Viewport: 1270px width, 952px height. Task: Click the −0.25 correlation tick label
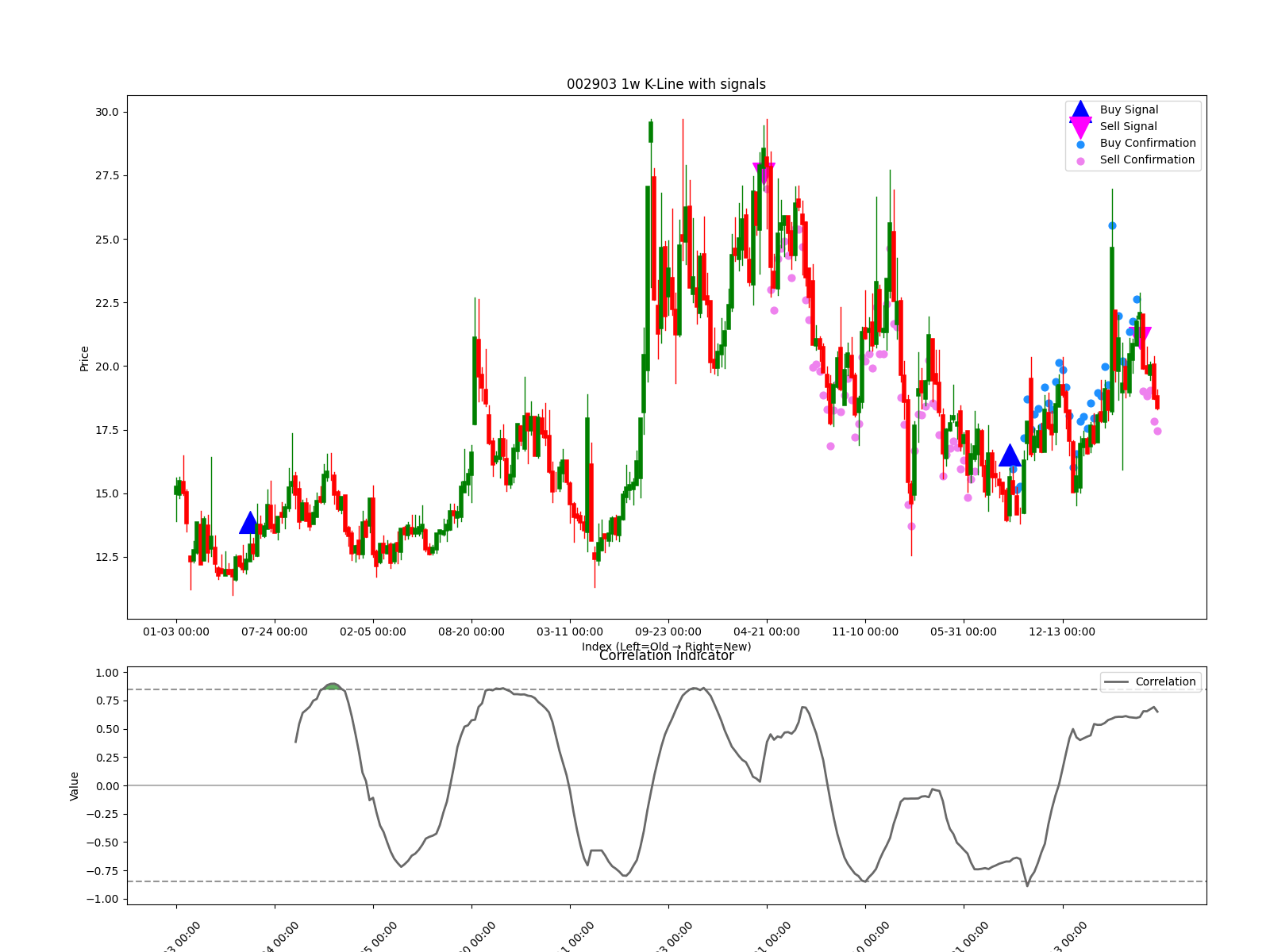pos(102,814)
